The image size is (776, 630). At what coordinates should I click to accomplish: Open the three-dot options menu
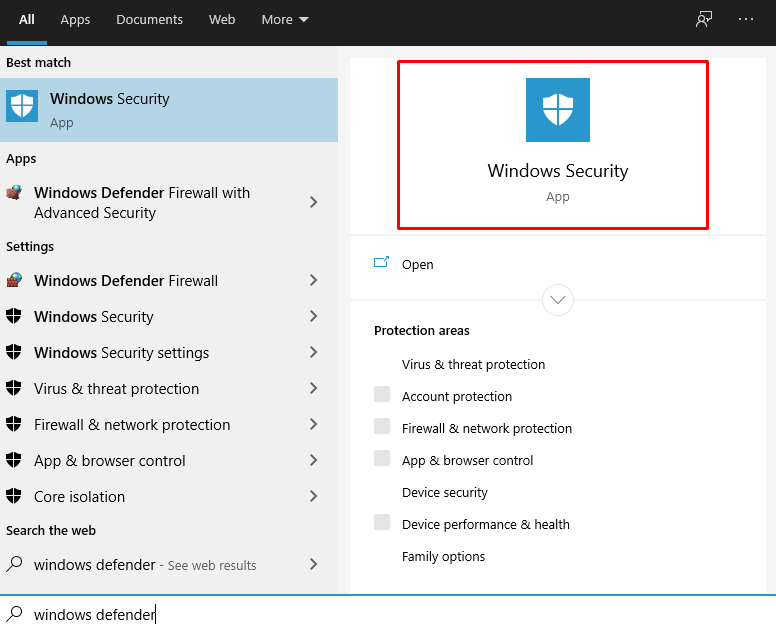tap(746, 19)
